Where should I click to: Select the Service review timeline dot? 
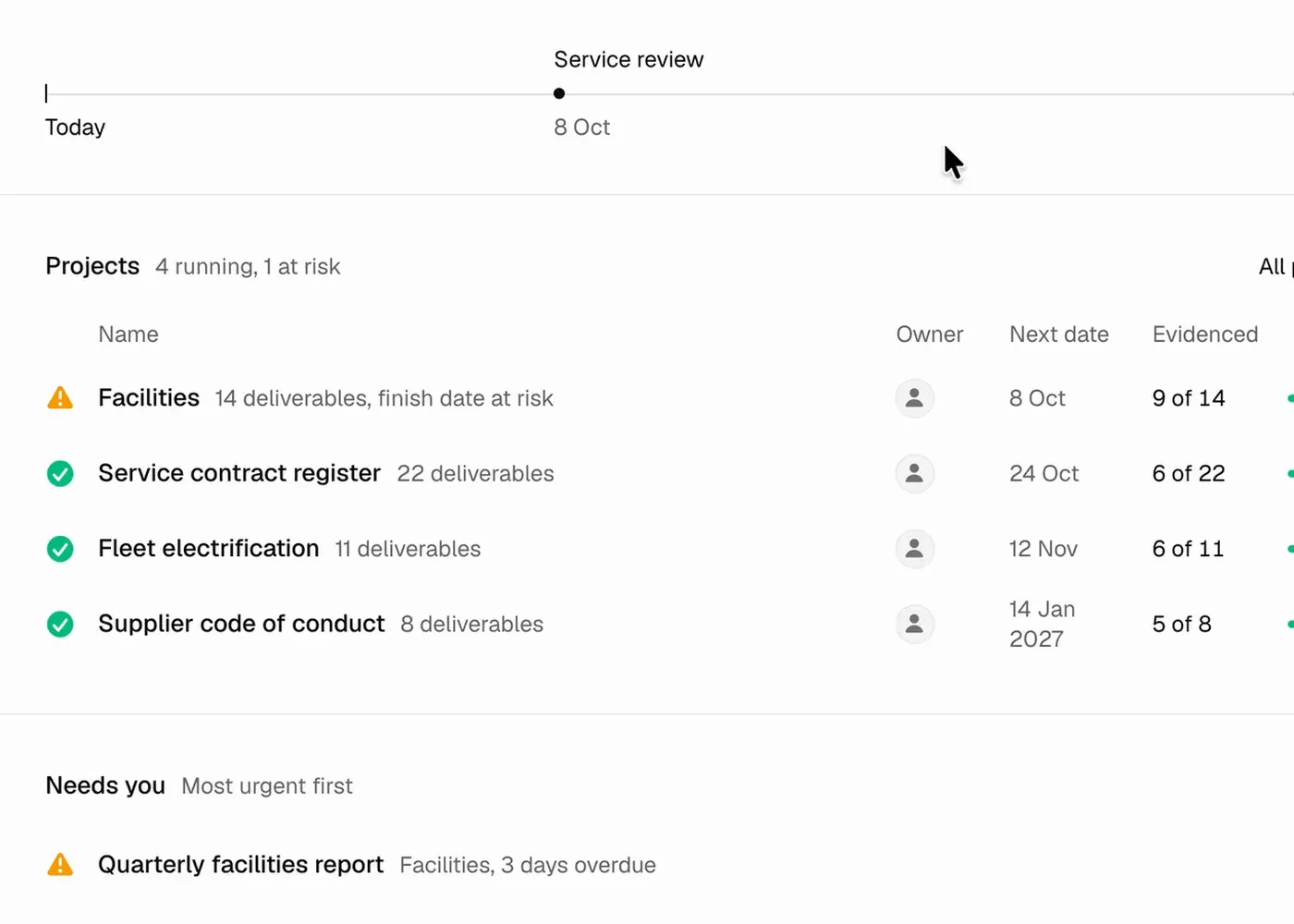[559, 93]
